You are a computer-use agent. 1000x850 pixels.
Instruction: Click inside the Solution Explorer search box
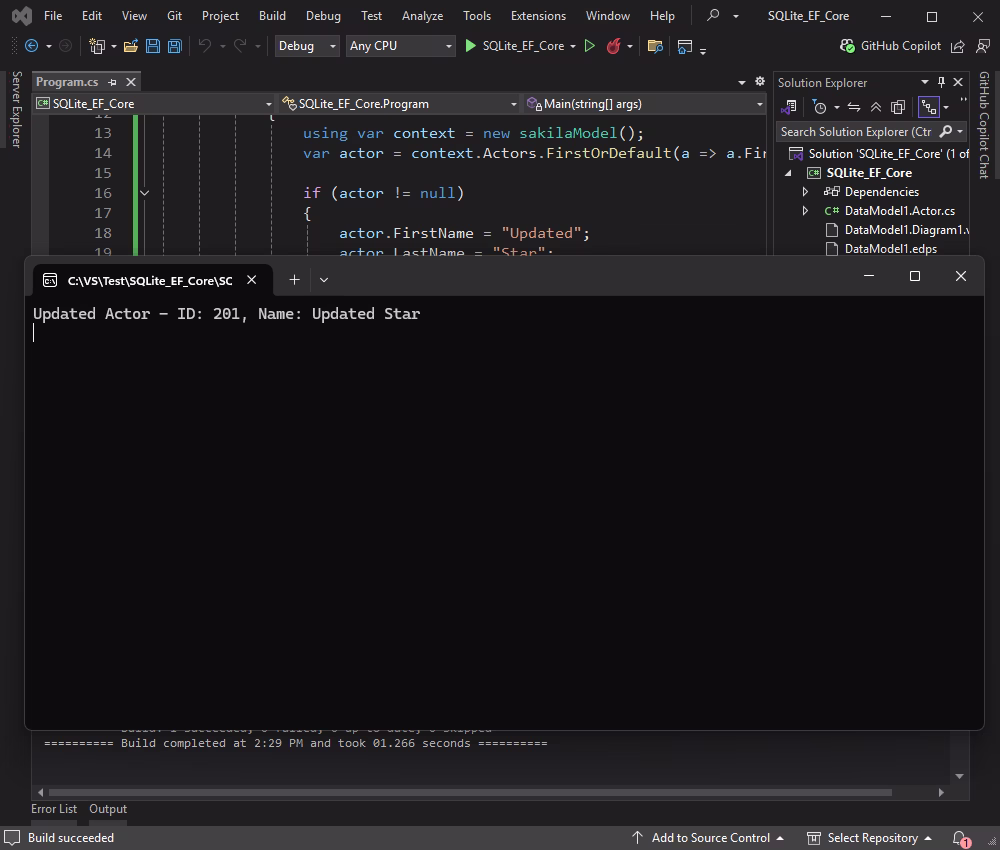click(x=860, y=131)
